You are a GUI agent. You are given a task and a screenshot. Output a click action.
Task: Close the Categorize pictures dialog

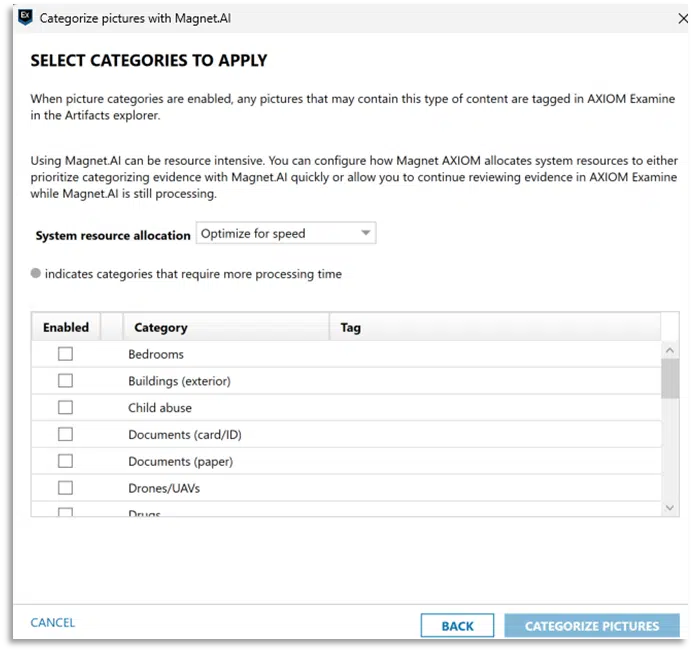coord(681,18)
